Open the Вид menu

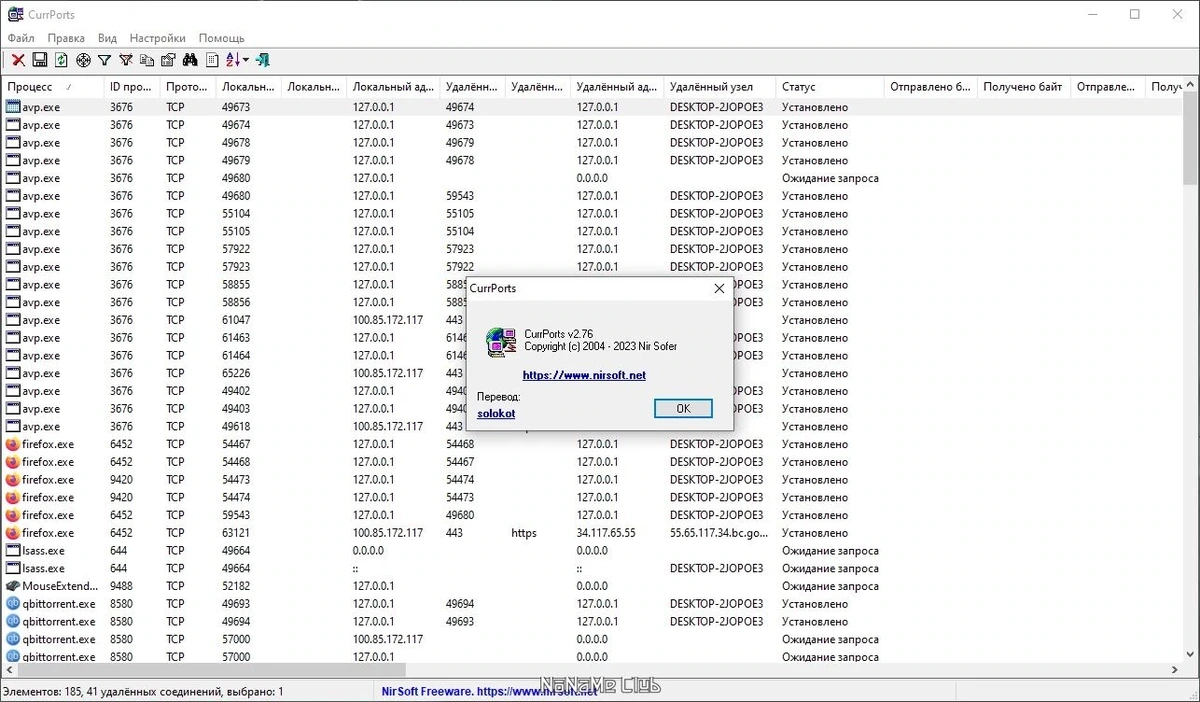point(107,38)
